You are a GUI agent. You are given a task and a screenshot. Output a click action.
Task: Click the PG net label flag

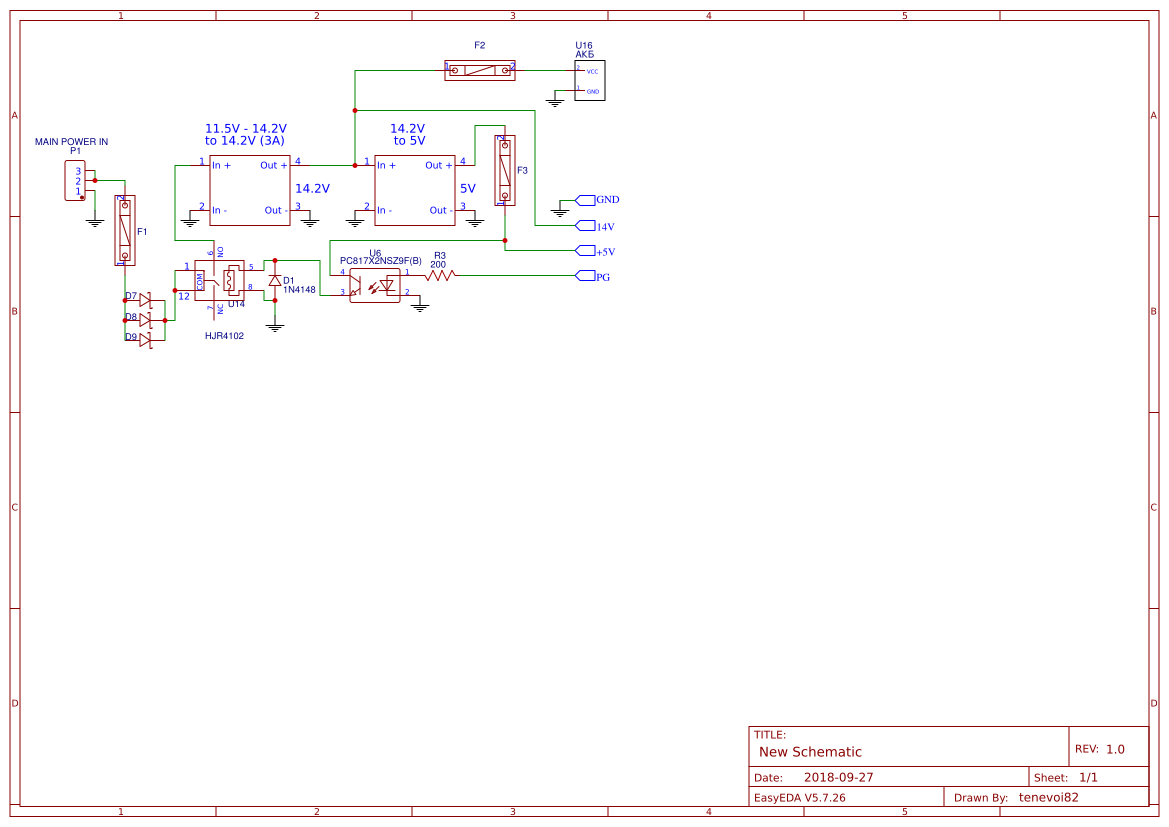coord(585,276)
